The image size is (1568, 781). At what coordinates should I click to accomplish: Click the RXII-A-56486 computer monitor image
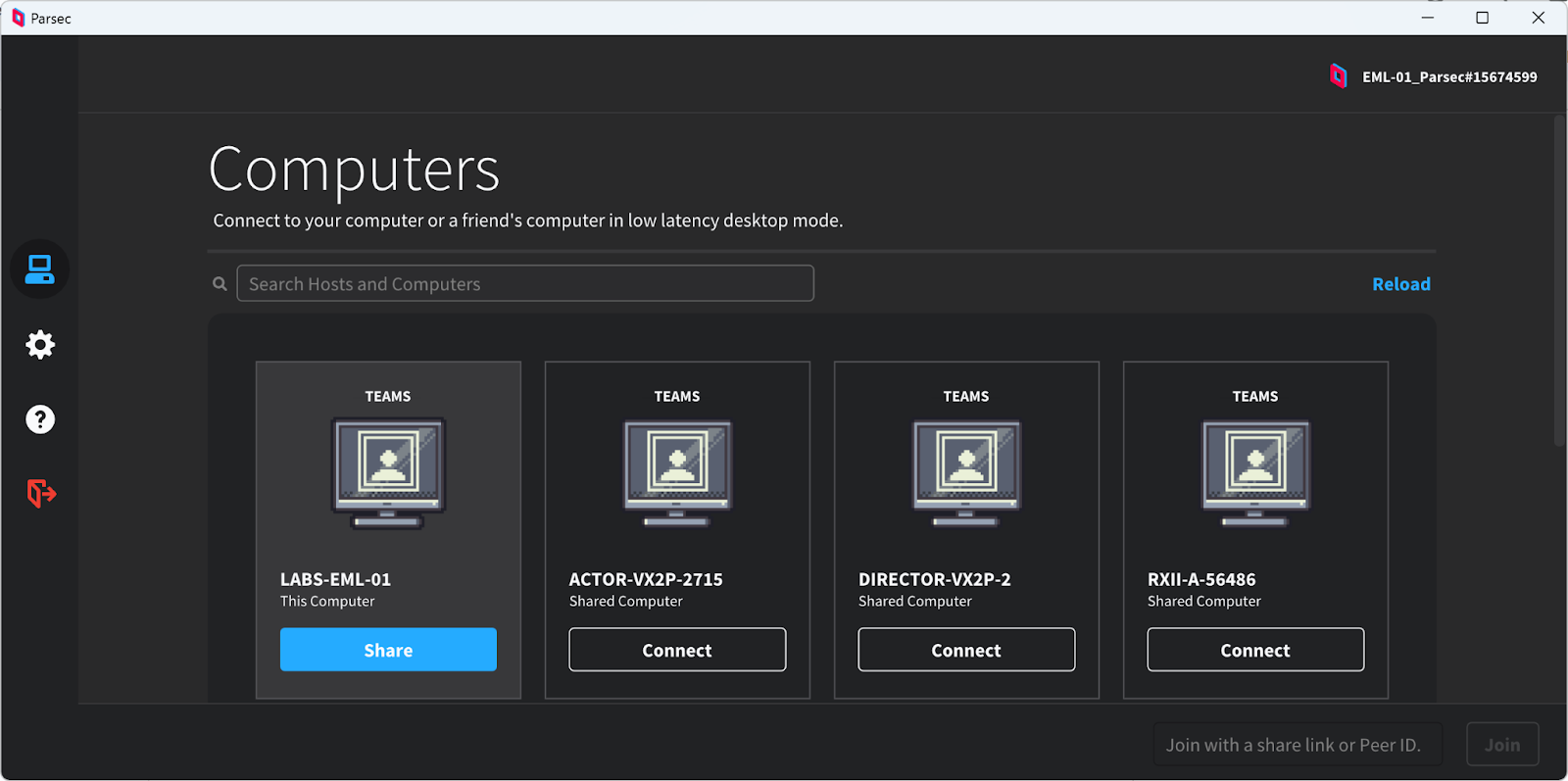tap(1255, 473)
